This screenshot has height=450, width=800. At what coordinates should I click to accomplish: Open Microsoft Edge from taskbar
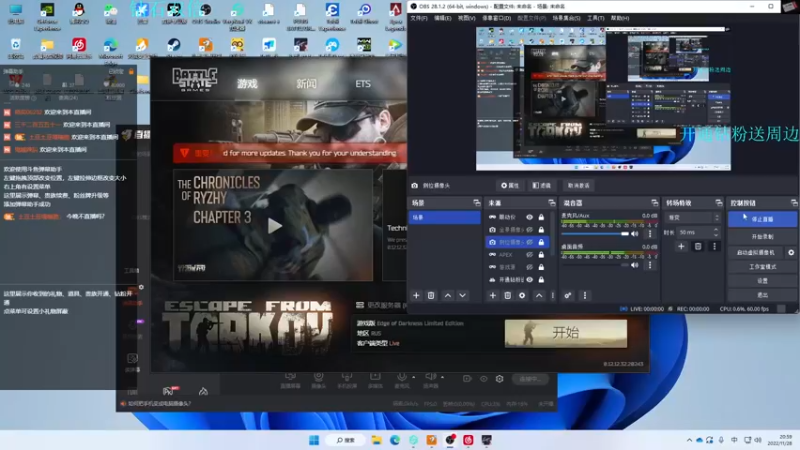395,440
